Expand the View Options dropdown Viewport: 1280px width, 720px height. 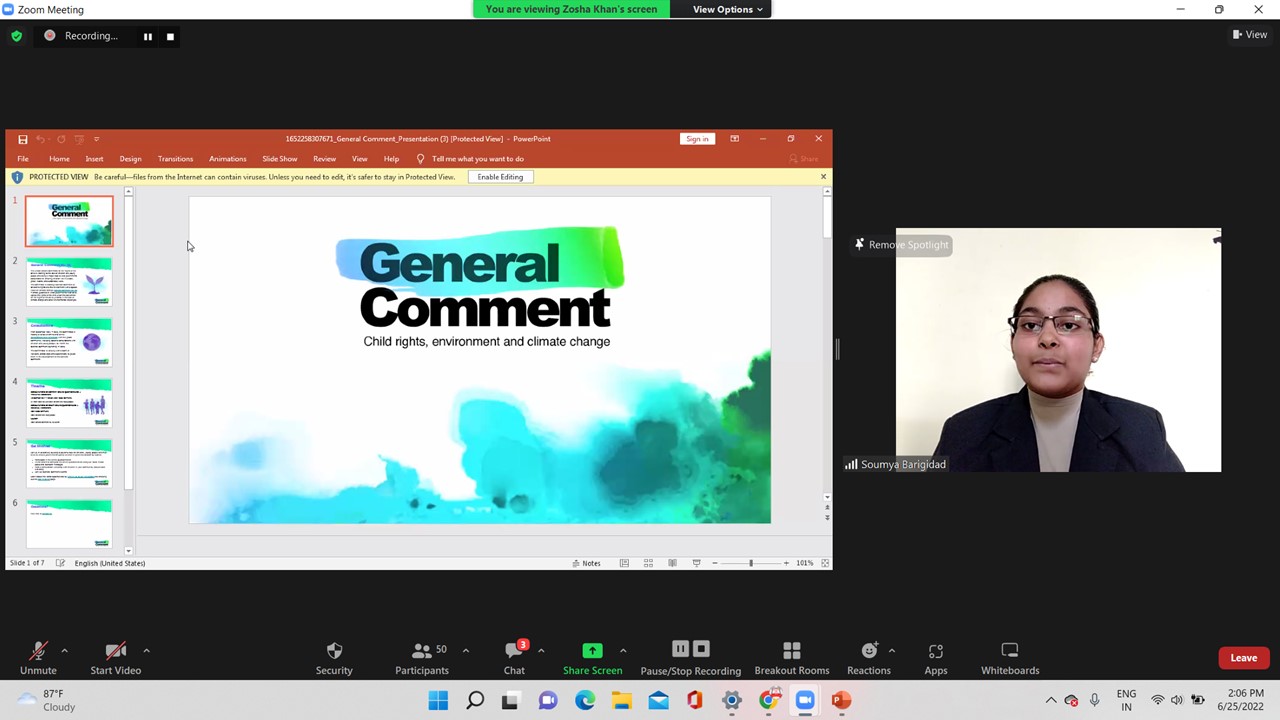[728, 10]
